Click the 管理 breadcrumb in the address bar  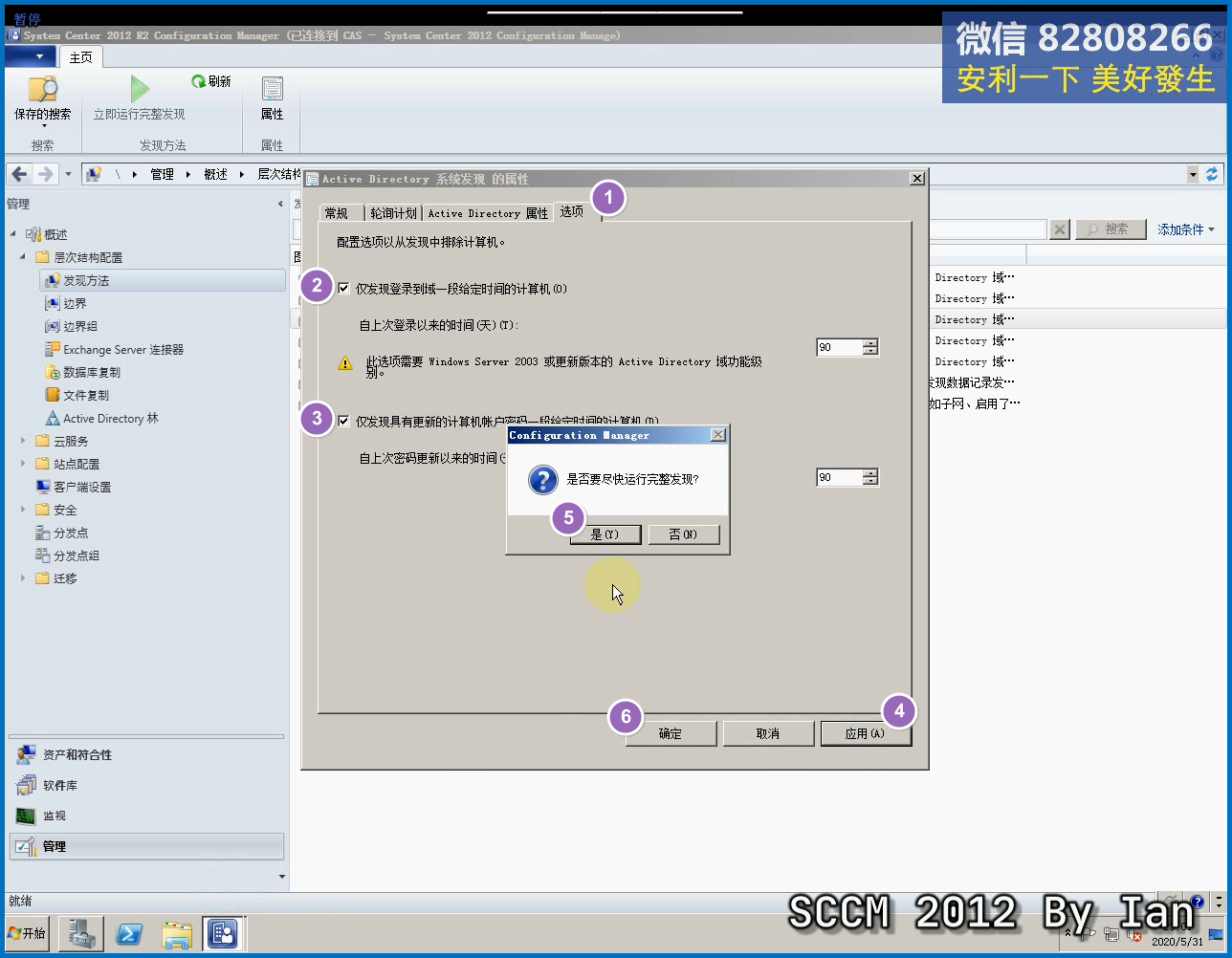coord(163,174)
